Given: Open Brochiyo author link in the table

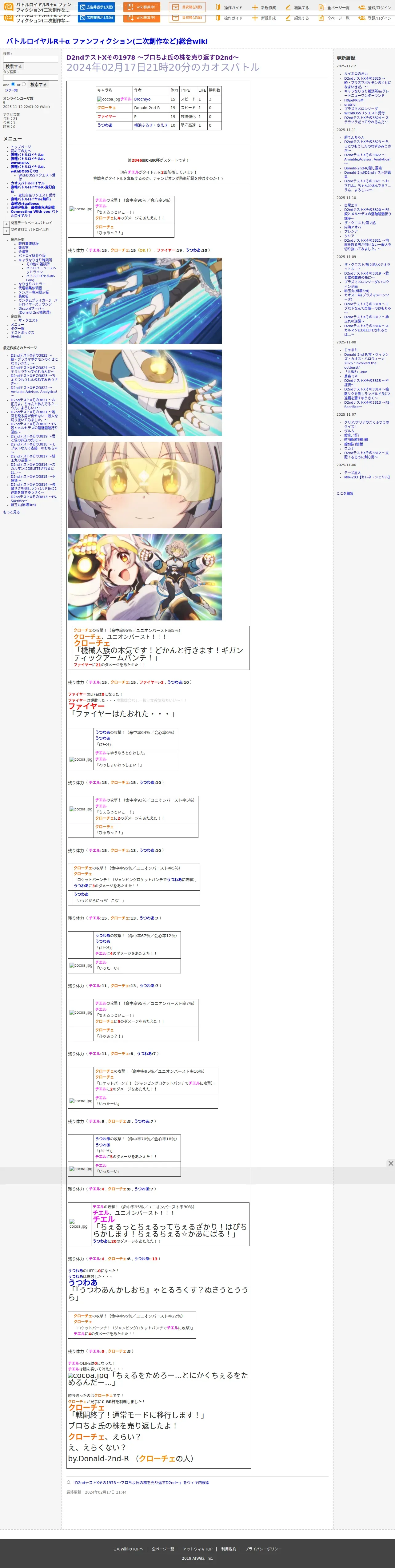Looking at the screenshot, I should click(x=142, y=99).
